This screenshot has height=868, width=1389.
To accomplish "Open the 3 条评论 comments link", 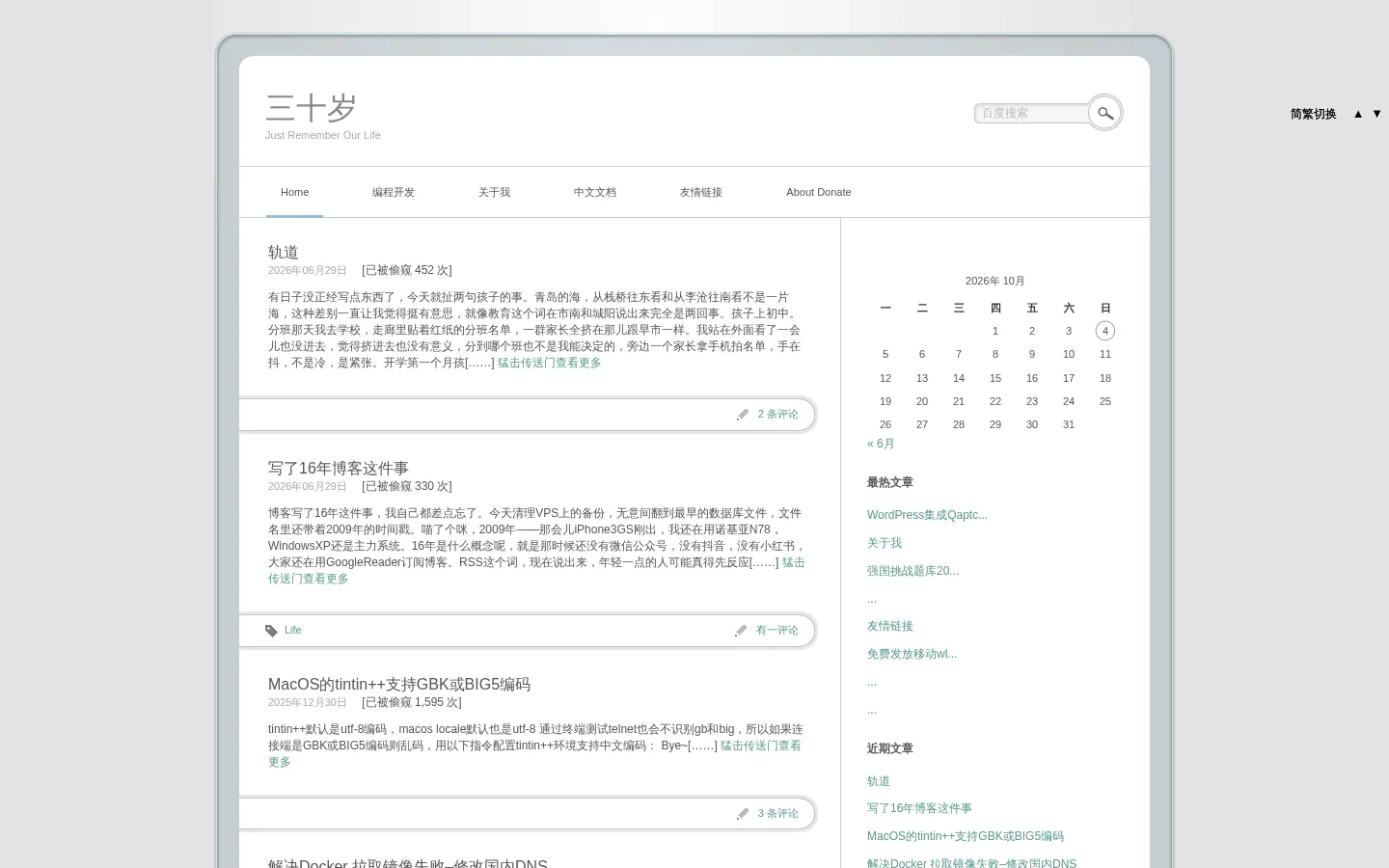I will pos(778,814).
